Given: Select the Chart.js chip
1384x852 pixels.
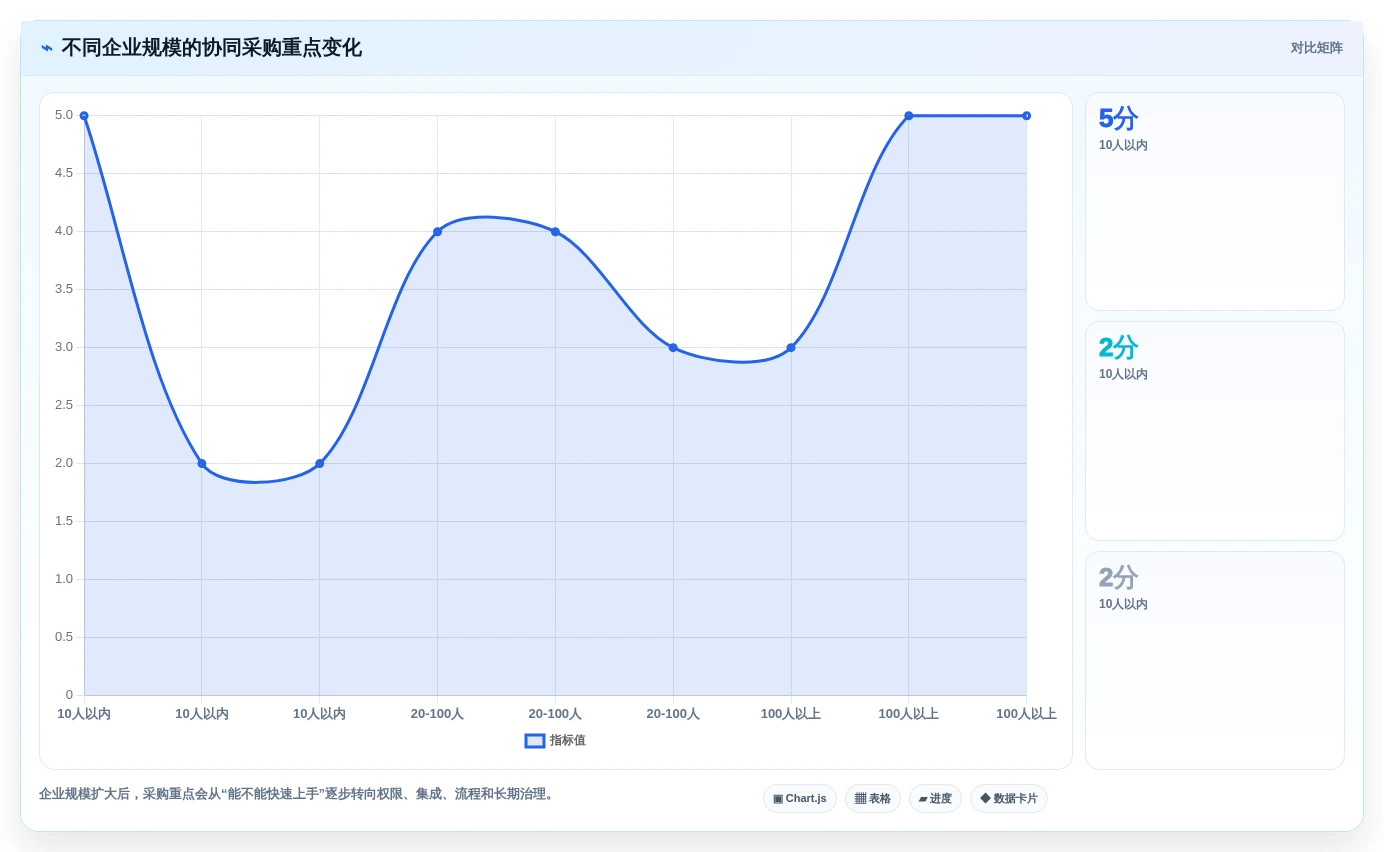Looking at the screenshot, I should click(x=800, y=798).
